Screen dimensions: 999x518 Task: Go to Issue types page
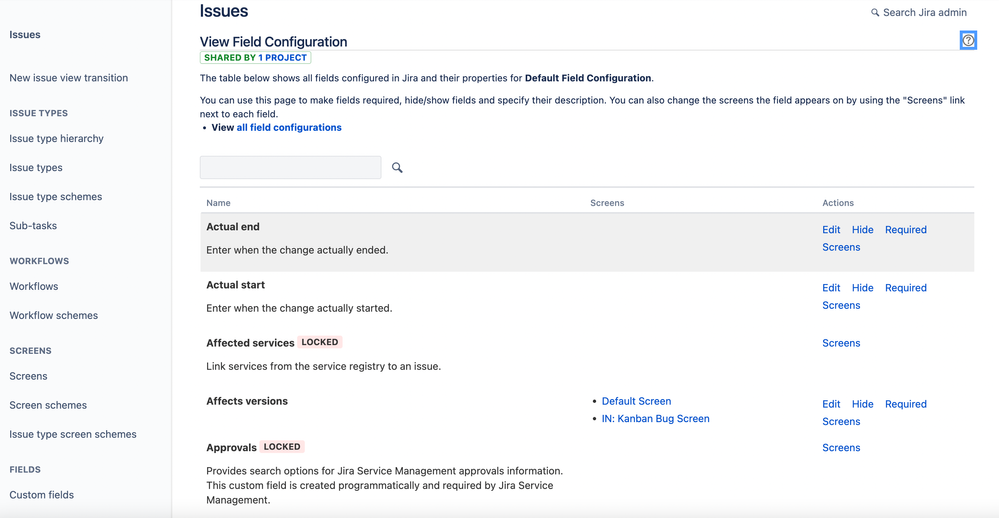click(36, 168)
